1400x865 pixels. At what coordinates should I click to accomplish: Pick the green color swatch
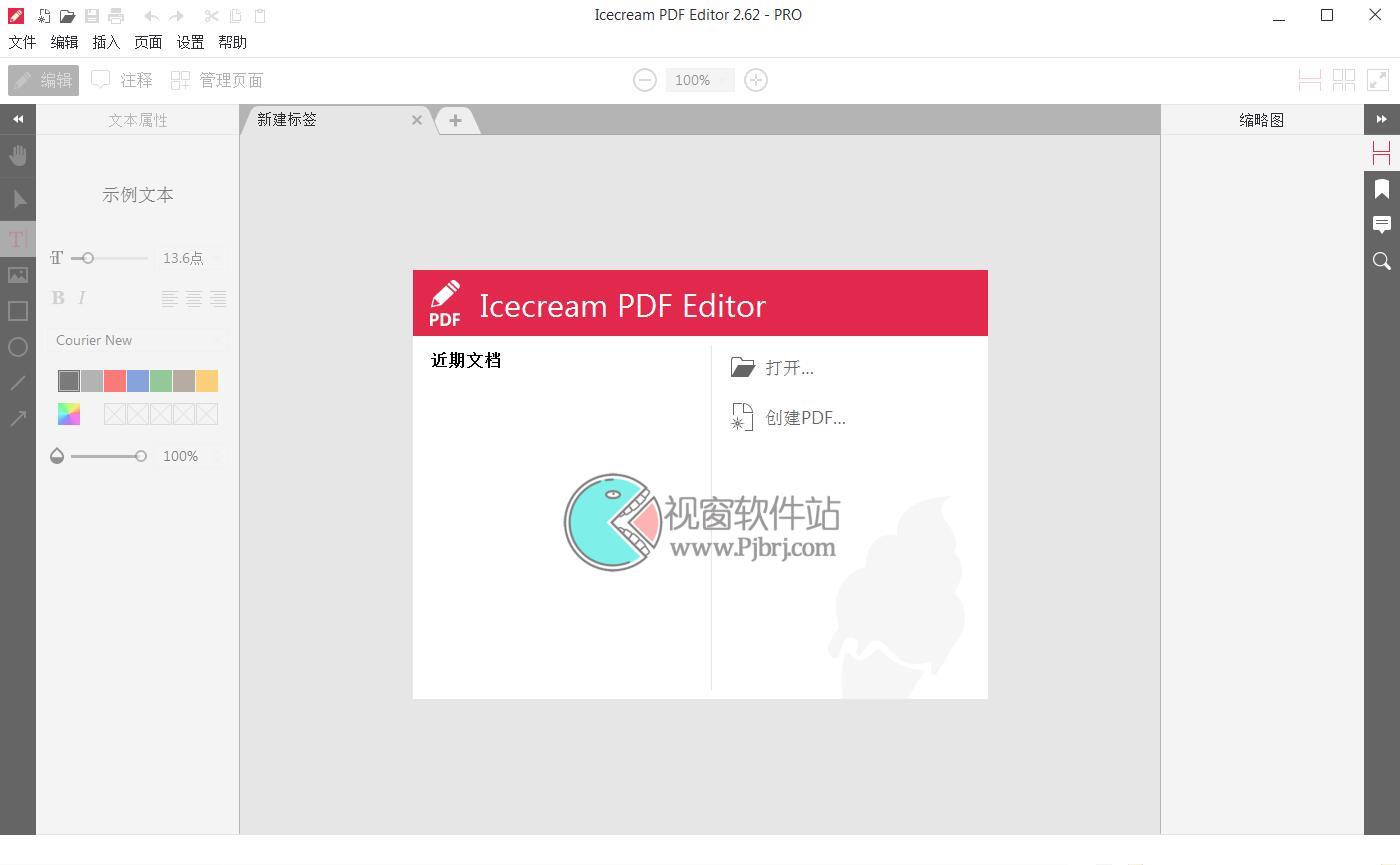click(x=161, y=381)
